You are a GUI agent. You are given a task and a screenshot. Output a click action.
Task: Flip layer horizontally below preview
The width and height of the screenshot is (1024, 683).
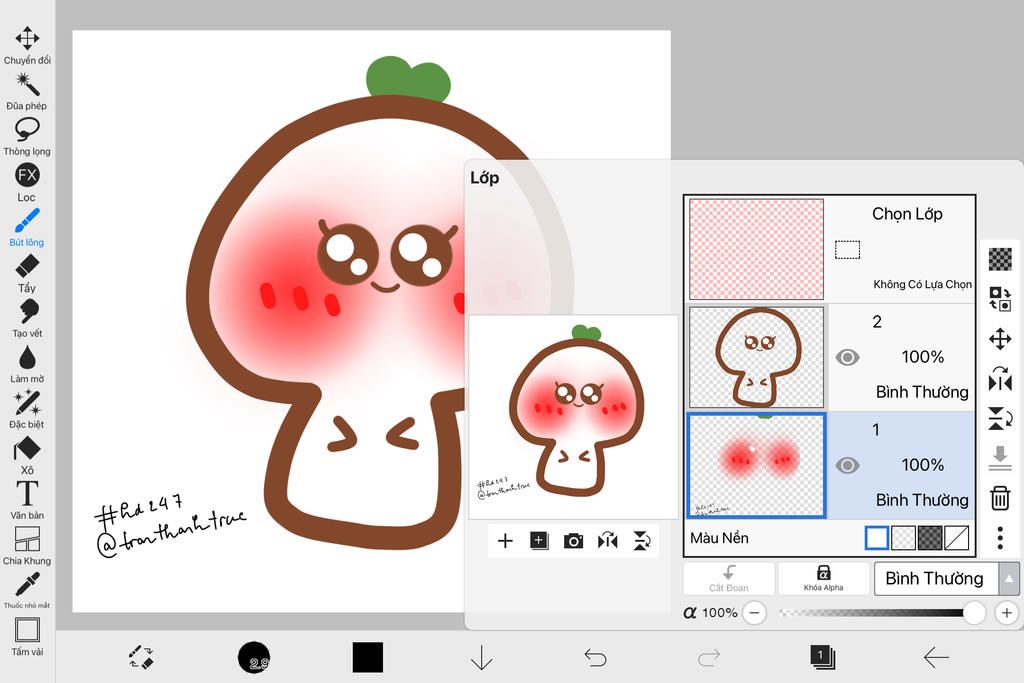coord(607,541)
